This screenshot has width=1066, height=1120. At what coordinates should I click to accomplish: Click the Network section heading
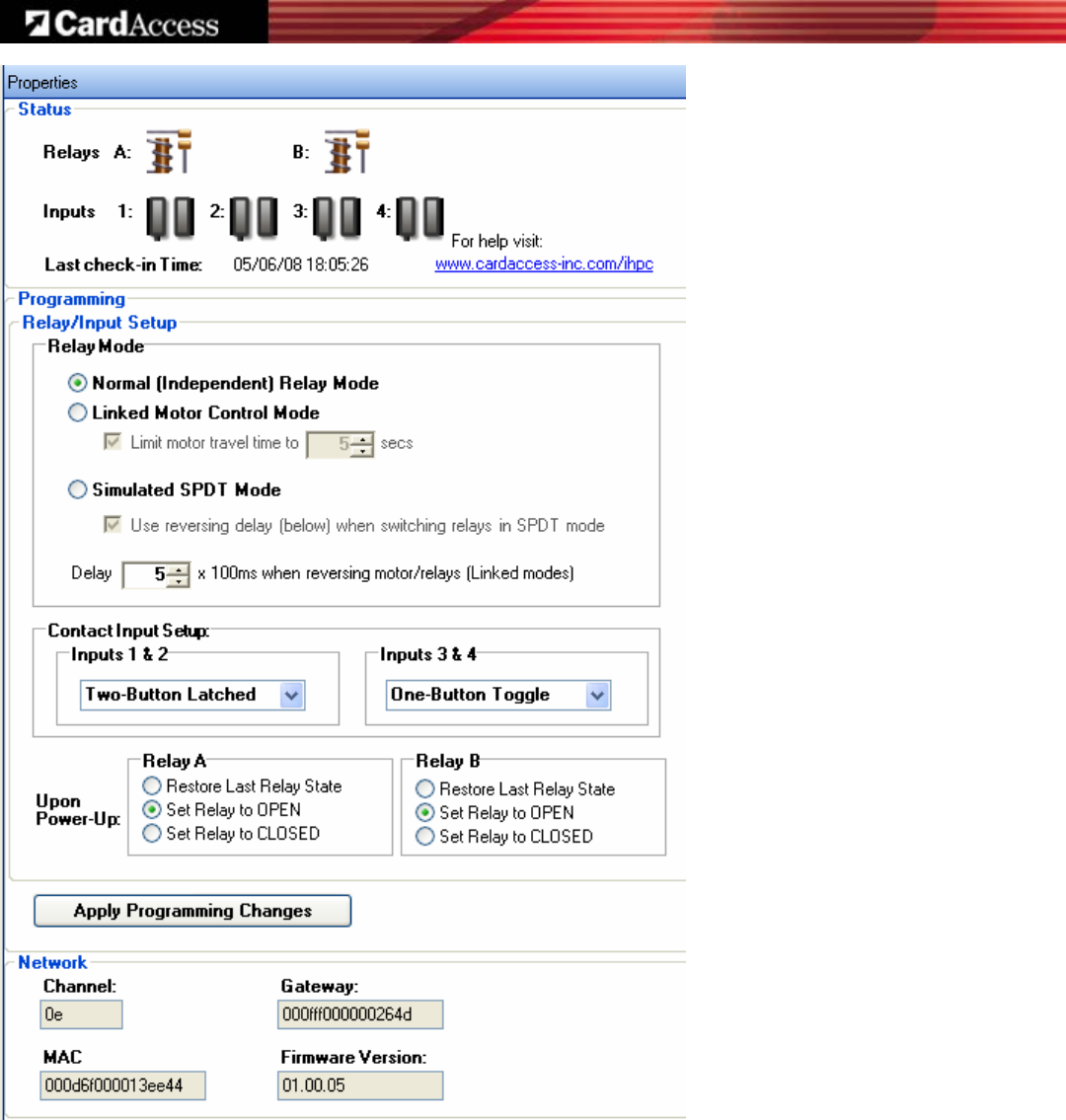tap(53, 962)
